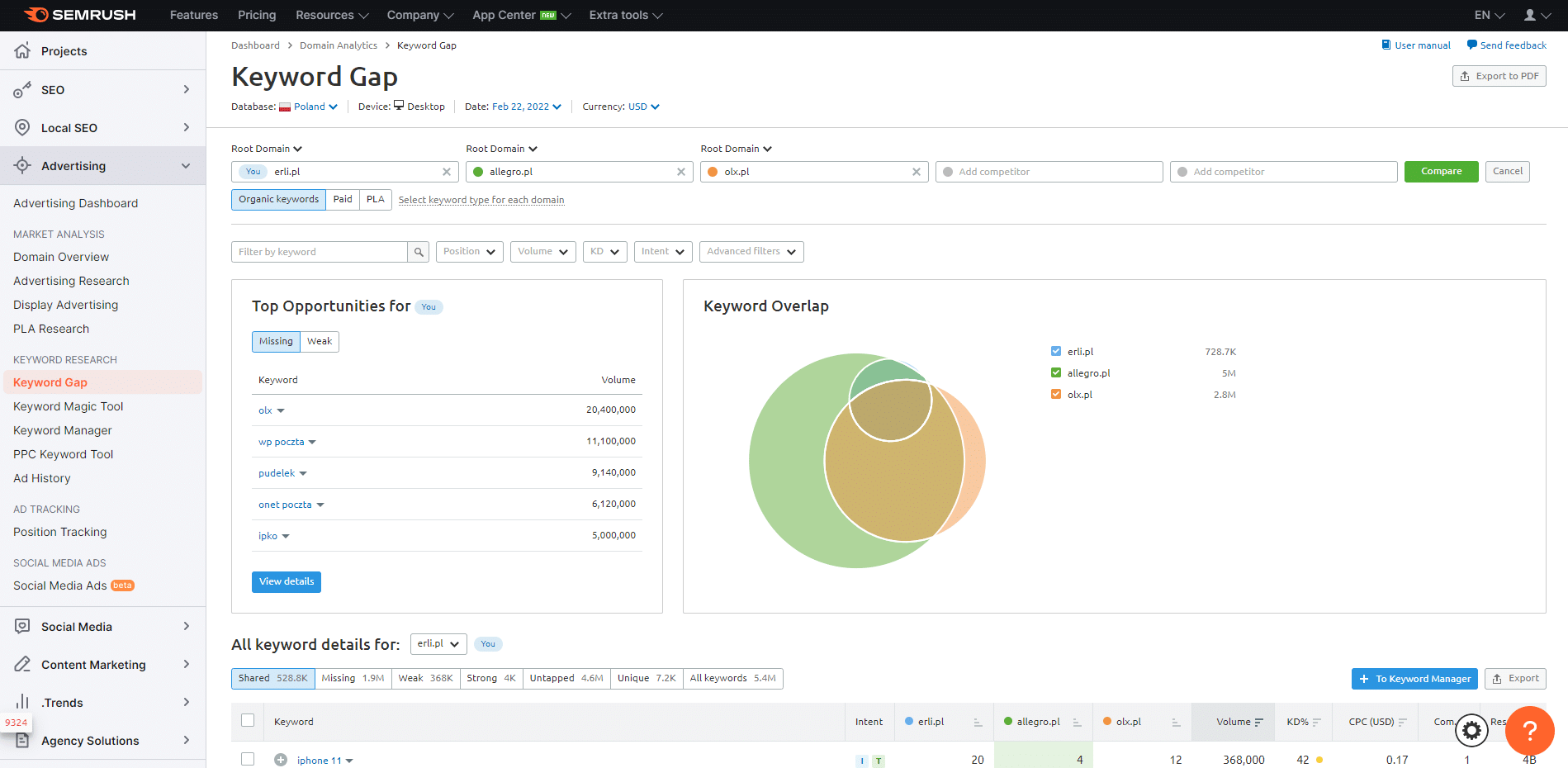Open Keyword Magic Tool link
The image size is (1568, 768).
point(68,406)
